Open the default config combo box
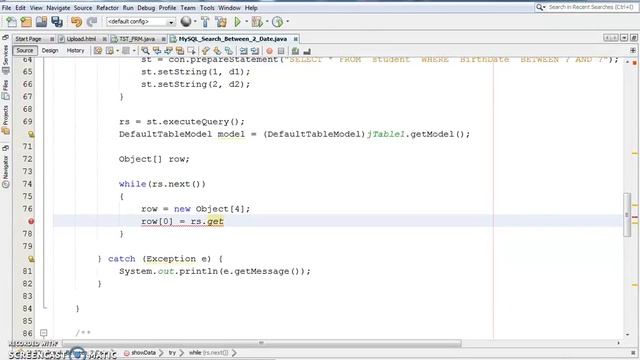The image size is (640, 360). [141, 22]
